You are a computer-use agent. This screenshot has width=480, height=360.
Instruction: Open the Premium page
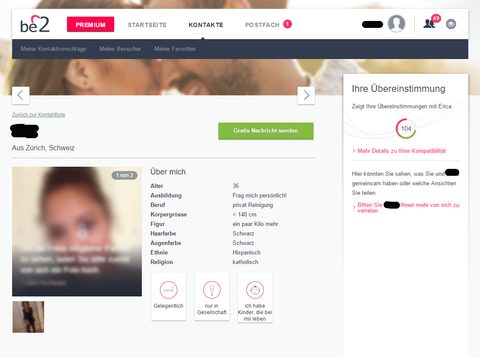pos(90,24)
